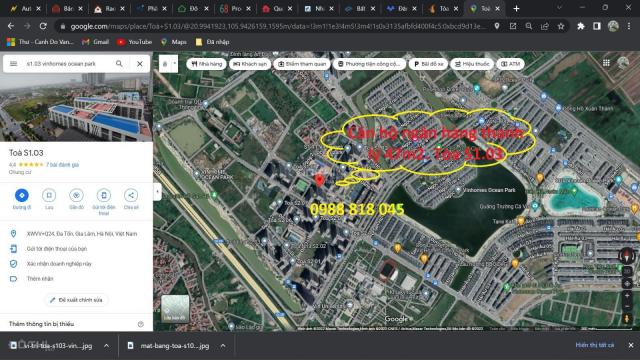This screenshot has width=640, height=360.
Task: Open the dropdown beside the map print box
Action: click(175, 64)
